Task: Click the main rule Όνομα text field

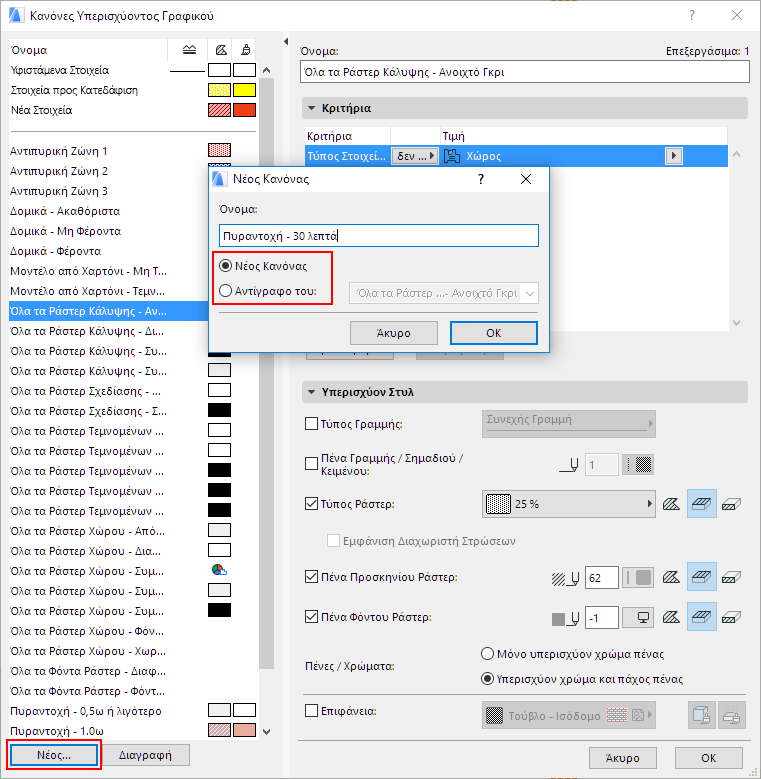Action: (x=525, y=72)
